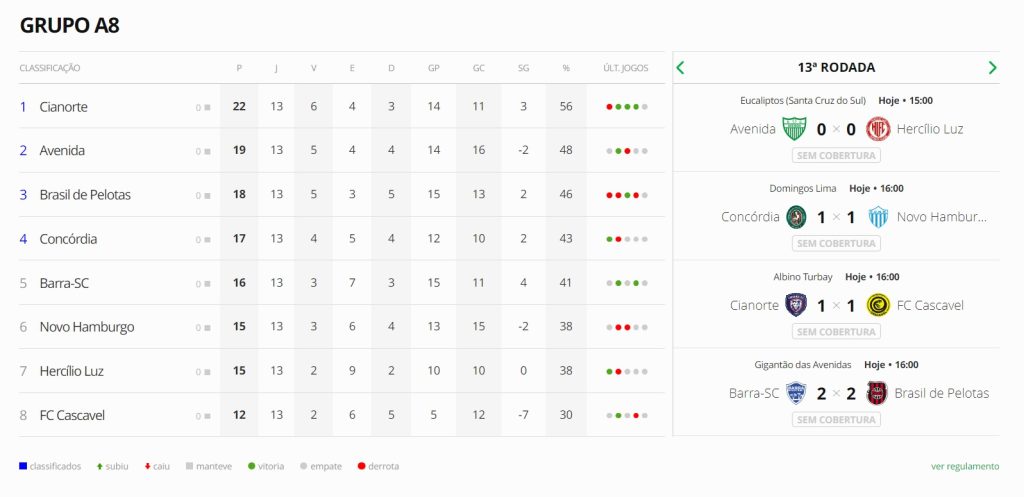Click the blue 'classificados' legend square

[x=23, y=466]
